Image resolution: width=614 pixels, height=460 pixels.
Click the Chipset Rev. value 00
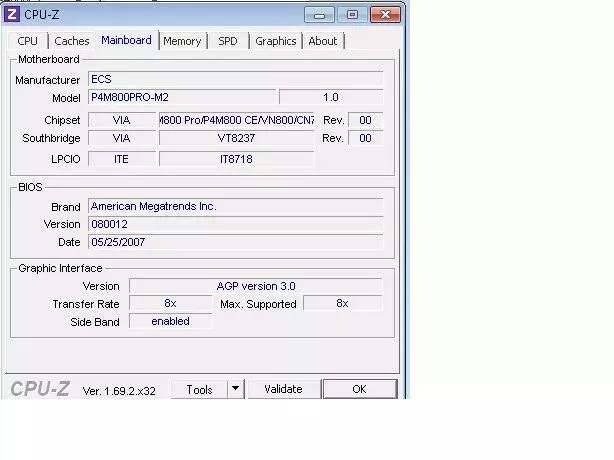(365, 120)
